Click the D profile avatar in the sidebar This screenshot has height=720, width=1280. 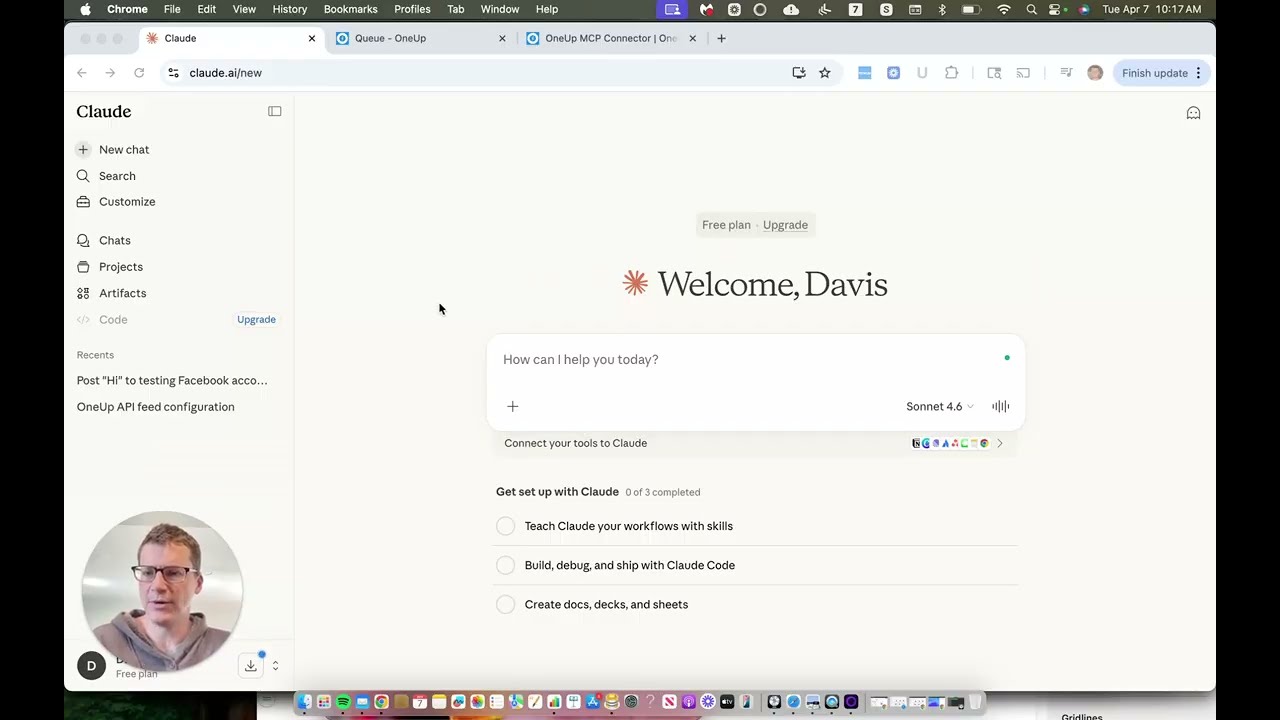pos(91,665)
